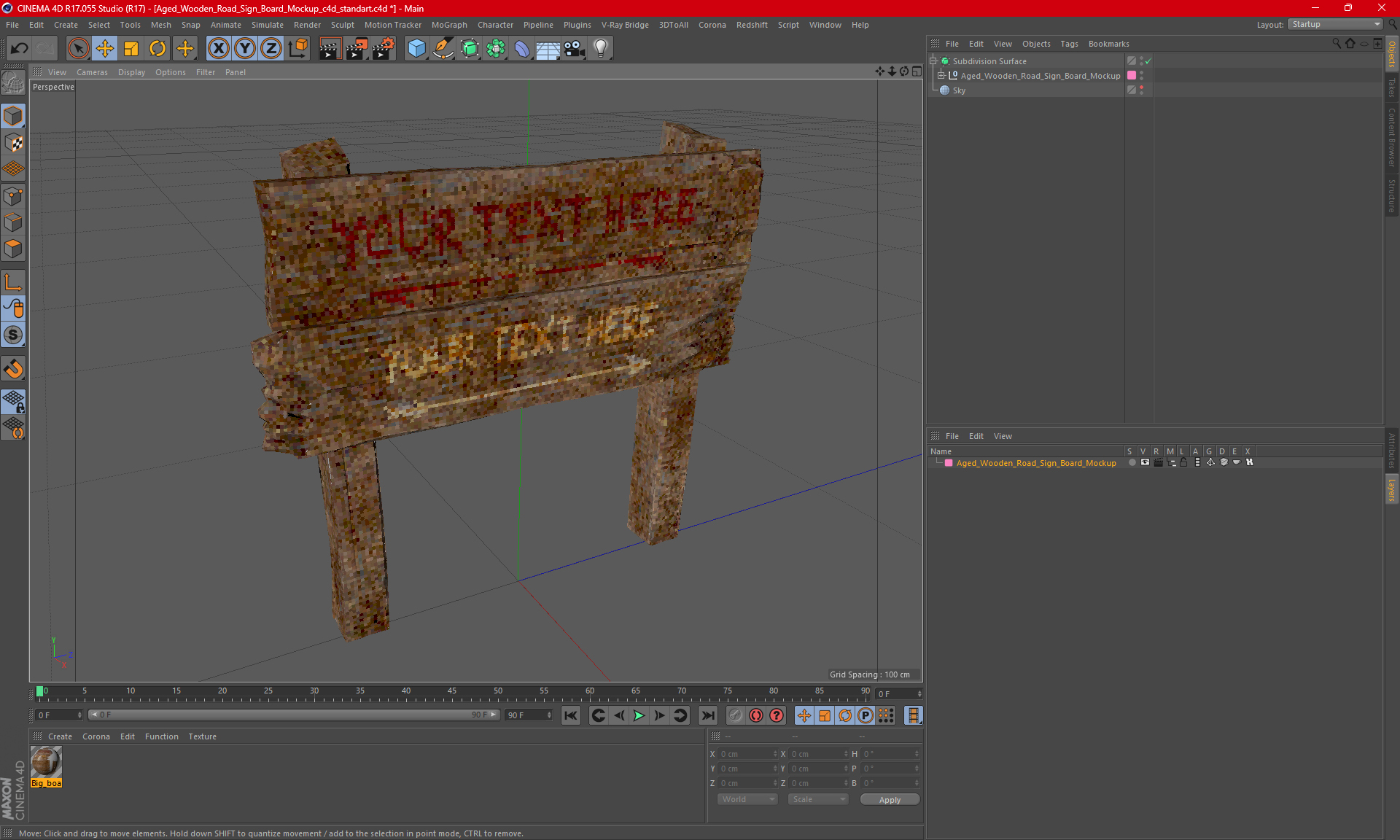Enable Edges mode in left toolbar
The height and width of the screenshot is (840, 1400).
click(x=13, y=222)
